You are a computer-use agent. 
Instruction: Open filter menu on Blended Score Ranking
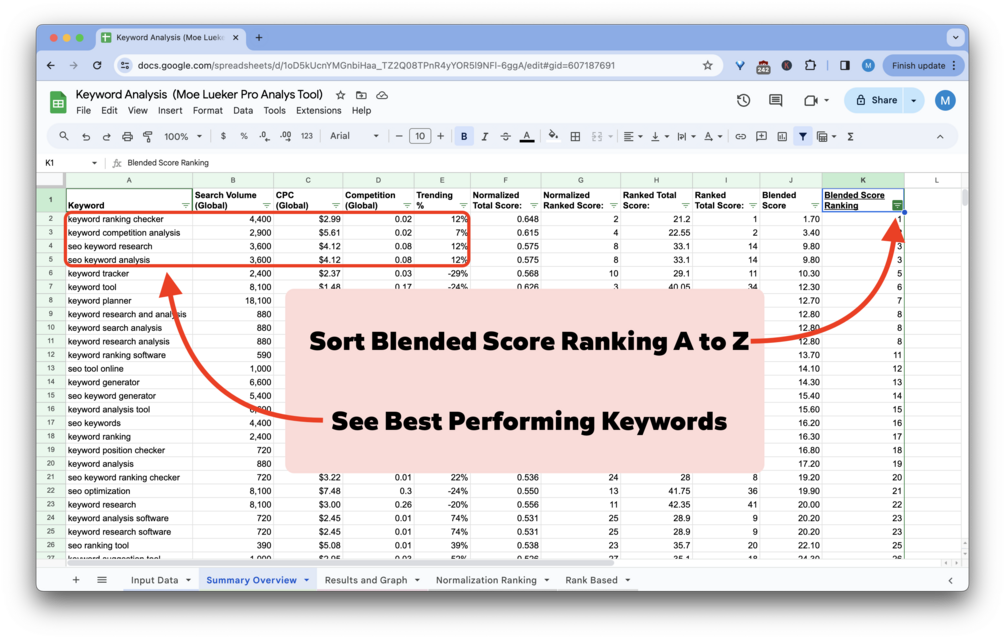click(897, 205)
